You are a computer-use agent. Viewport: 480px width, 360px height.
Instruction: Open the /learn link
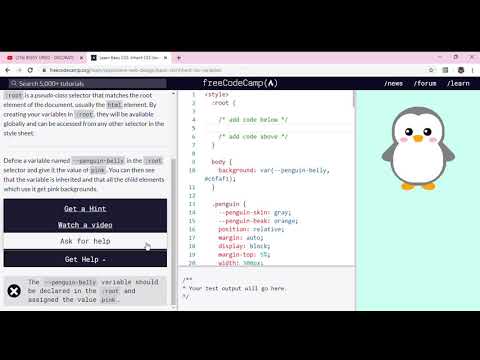point(458,83)
